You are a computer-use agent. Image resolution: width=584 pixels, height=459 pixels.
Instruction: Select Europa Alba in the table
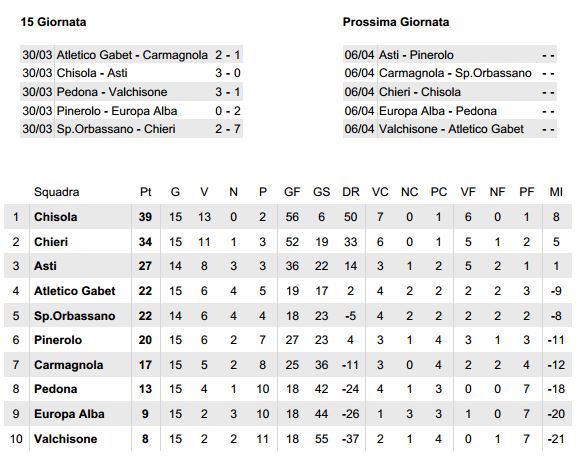69,414
